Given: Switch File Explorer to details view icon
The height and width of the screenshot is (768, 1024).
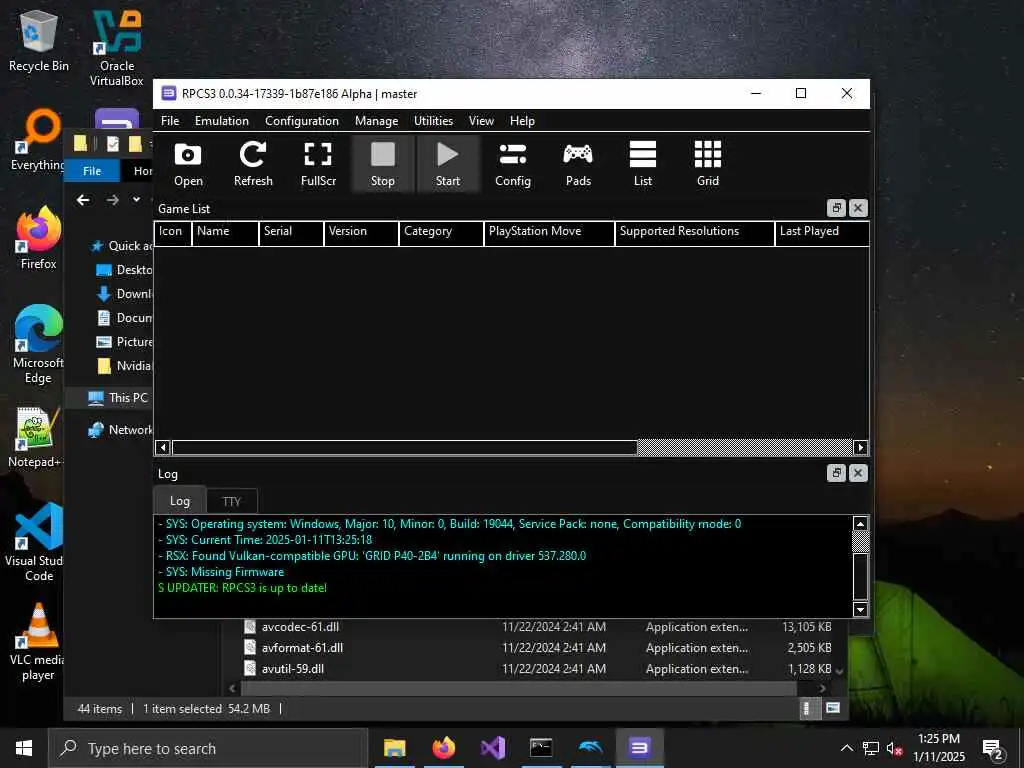Looking at the screenshot, I should (x=807, y=709).
